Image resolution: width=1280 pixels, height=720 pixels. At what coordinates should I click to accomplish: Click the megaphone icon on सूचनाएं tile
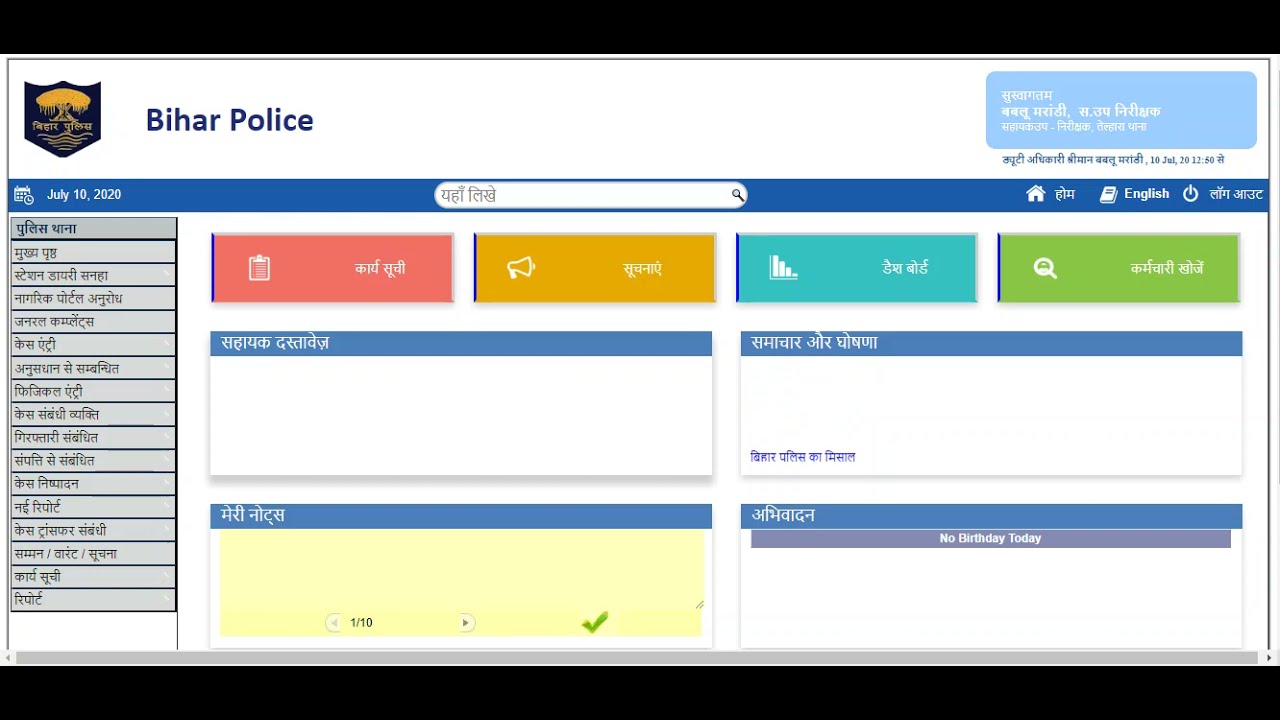point(521,268)
